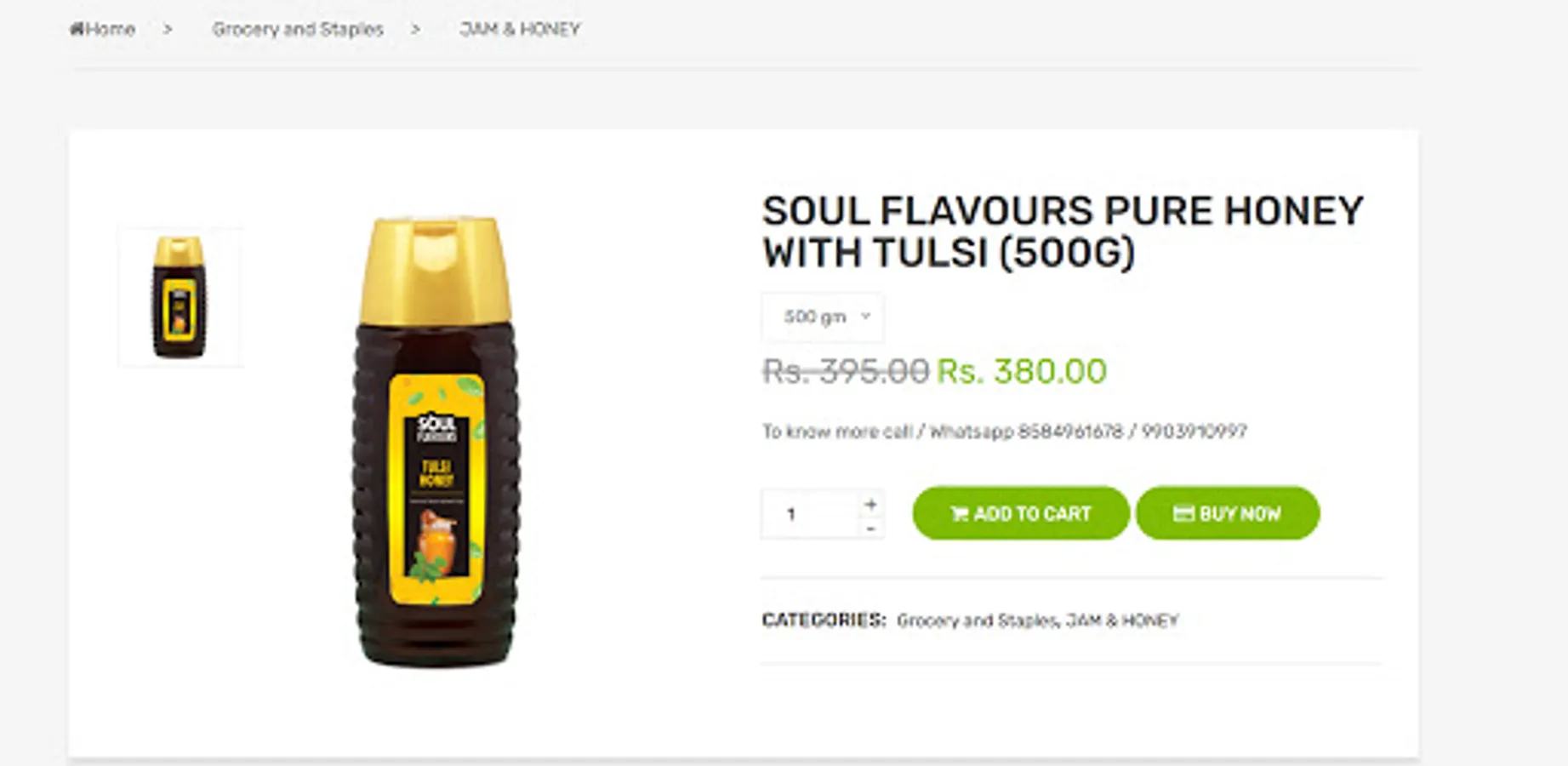Image resolution: width=1568 pixels, height=766 pixels.
Task: Click the cart icon on Add to Cart
Action: click(x=960, y=514)
